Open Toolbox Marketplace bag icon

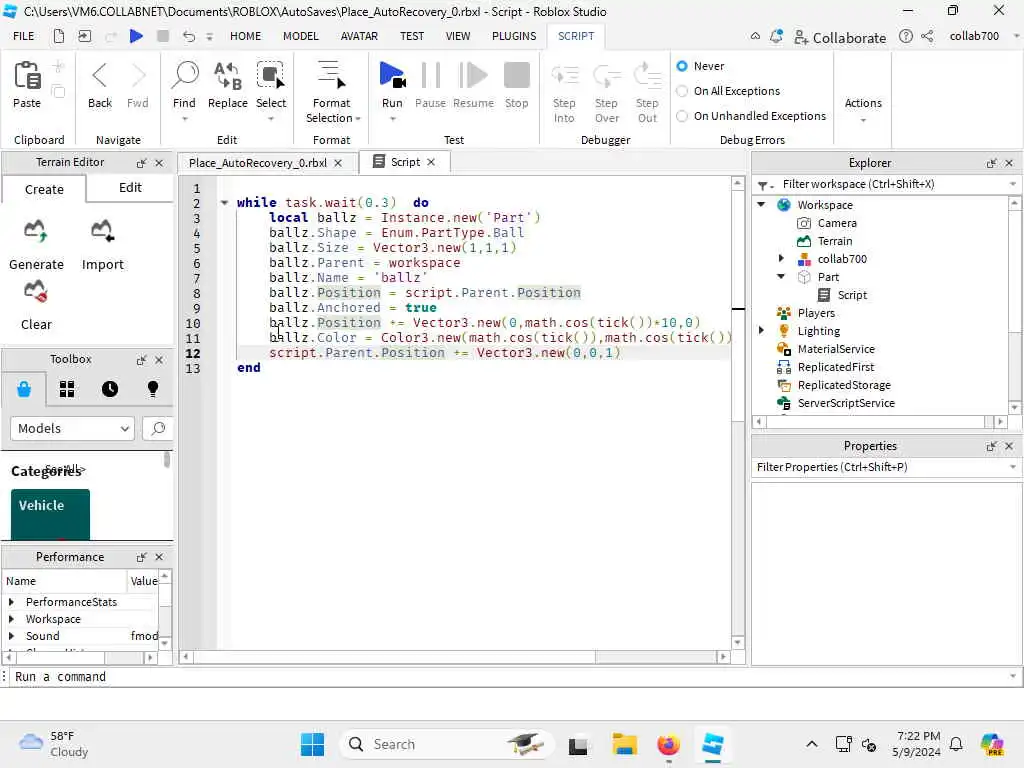coord(24,389)
